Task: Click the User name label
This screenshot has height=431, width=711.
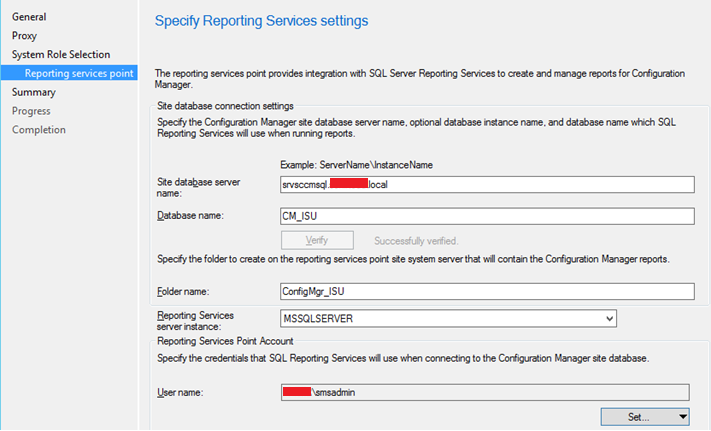Action: [180, 392]
